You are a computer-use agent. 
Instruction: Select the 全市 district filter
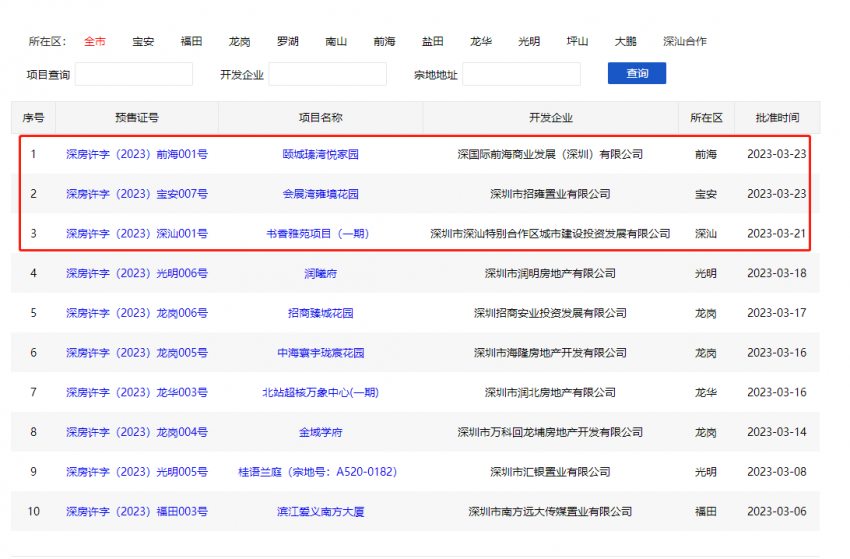point(94,41)
